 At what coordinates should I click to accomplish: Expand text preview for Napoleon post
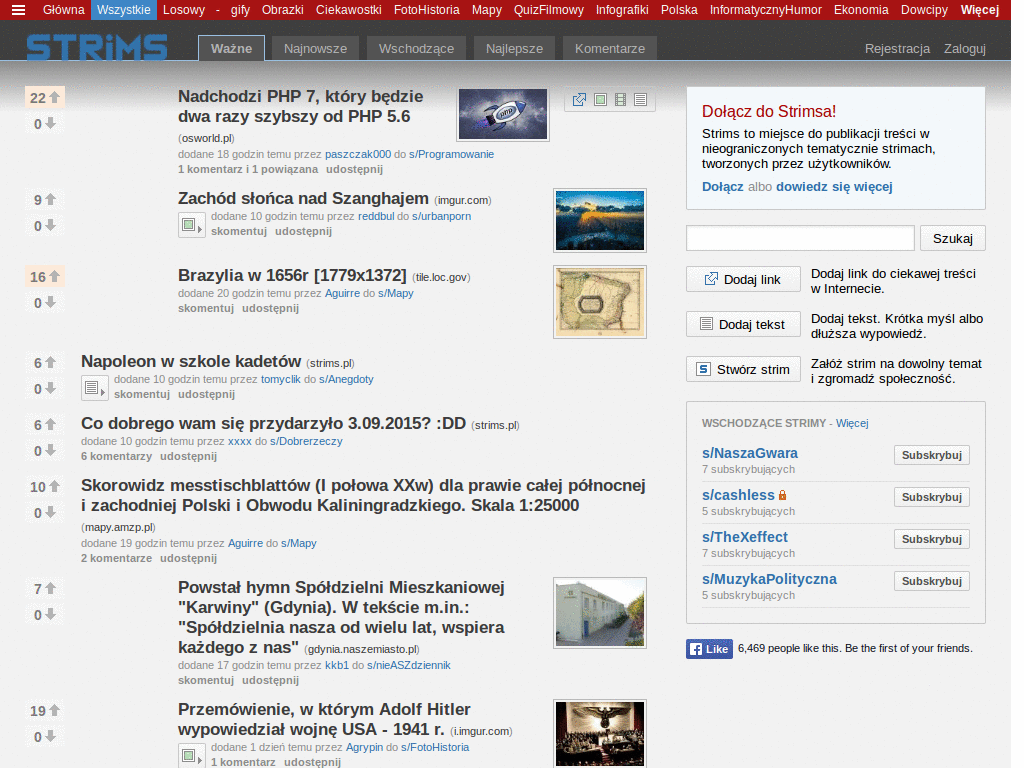coord(95,388)
